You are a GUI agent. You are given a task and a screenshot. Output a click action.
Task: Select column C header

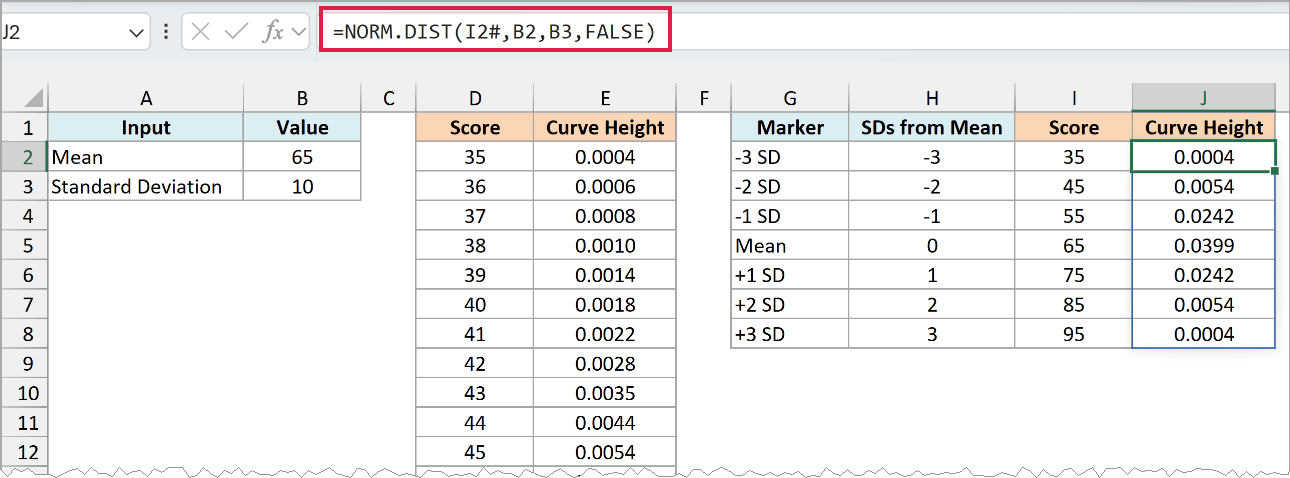coord(388,98)
